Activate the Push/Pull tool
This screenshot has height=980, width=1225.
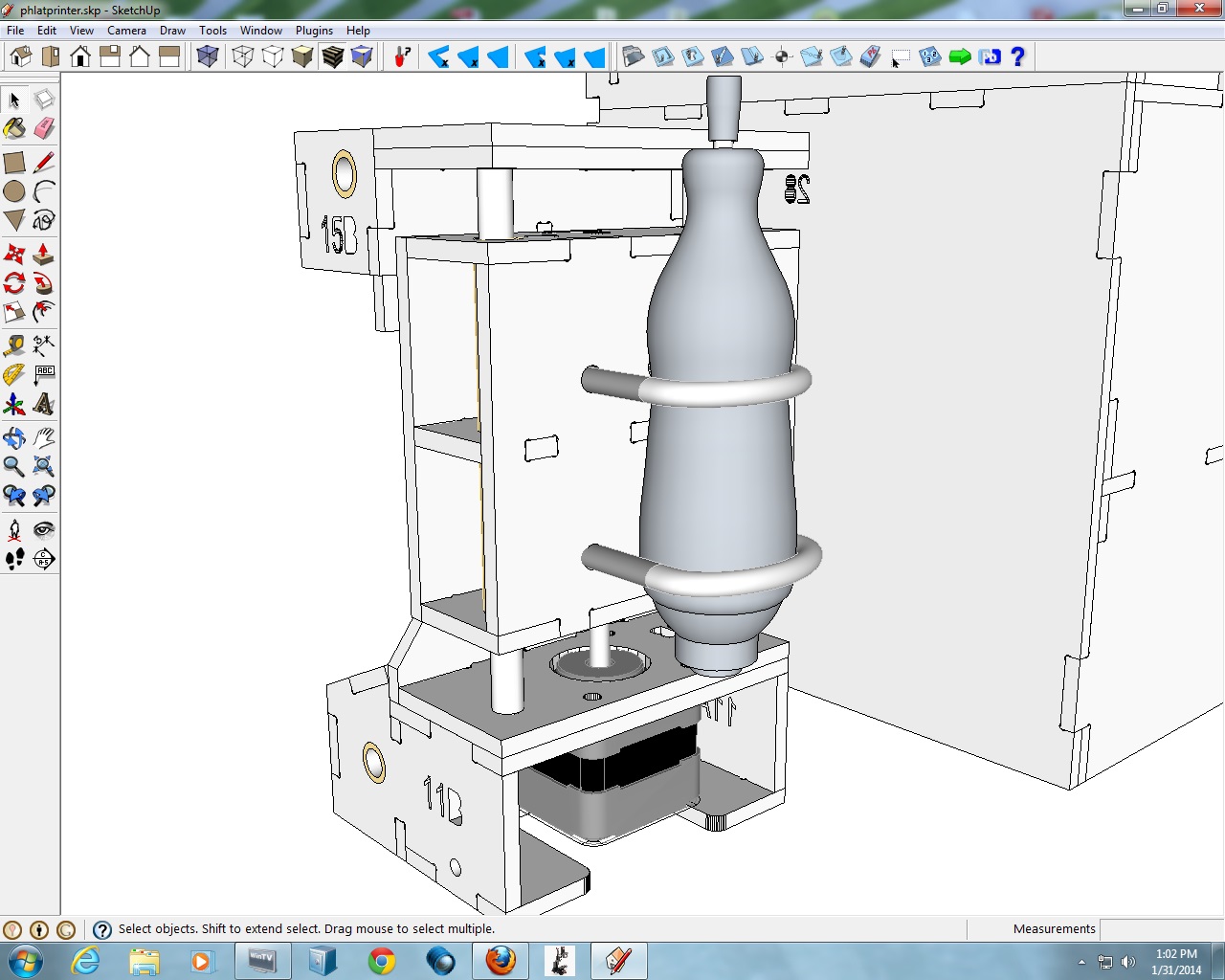[44, 254]
